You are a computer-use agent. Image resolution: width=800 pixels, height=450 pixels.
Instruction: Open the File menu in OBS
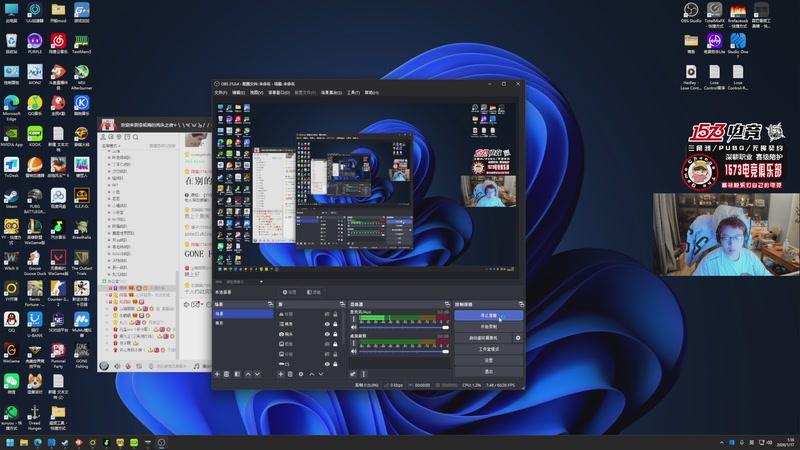coord(221,92)
